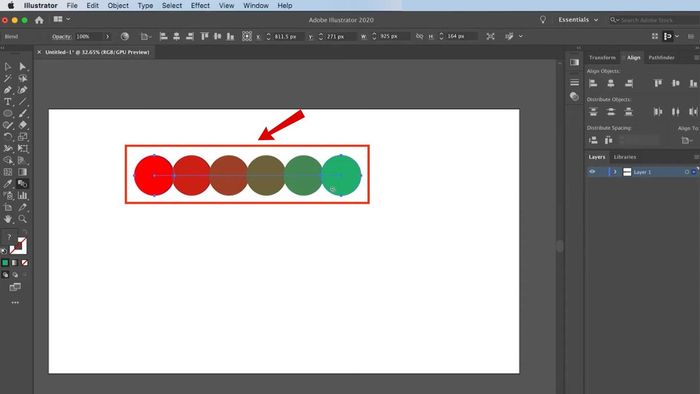
Task: Select the Mesh tool
Action: coord(8,172)
